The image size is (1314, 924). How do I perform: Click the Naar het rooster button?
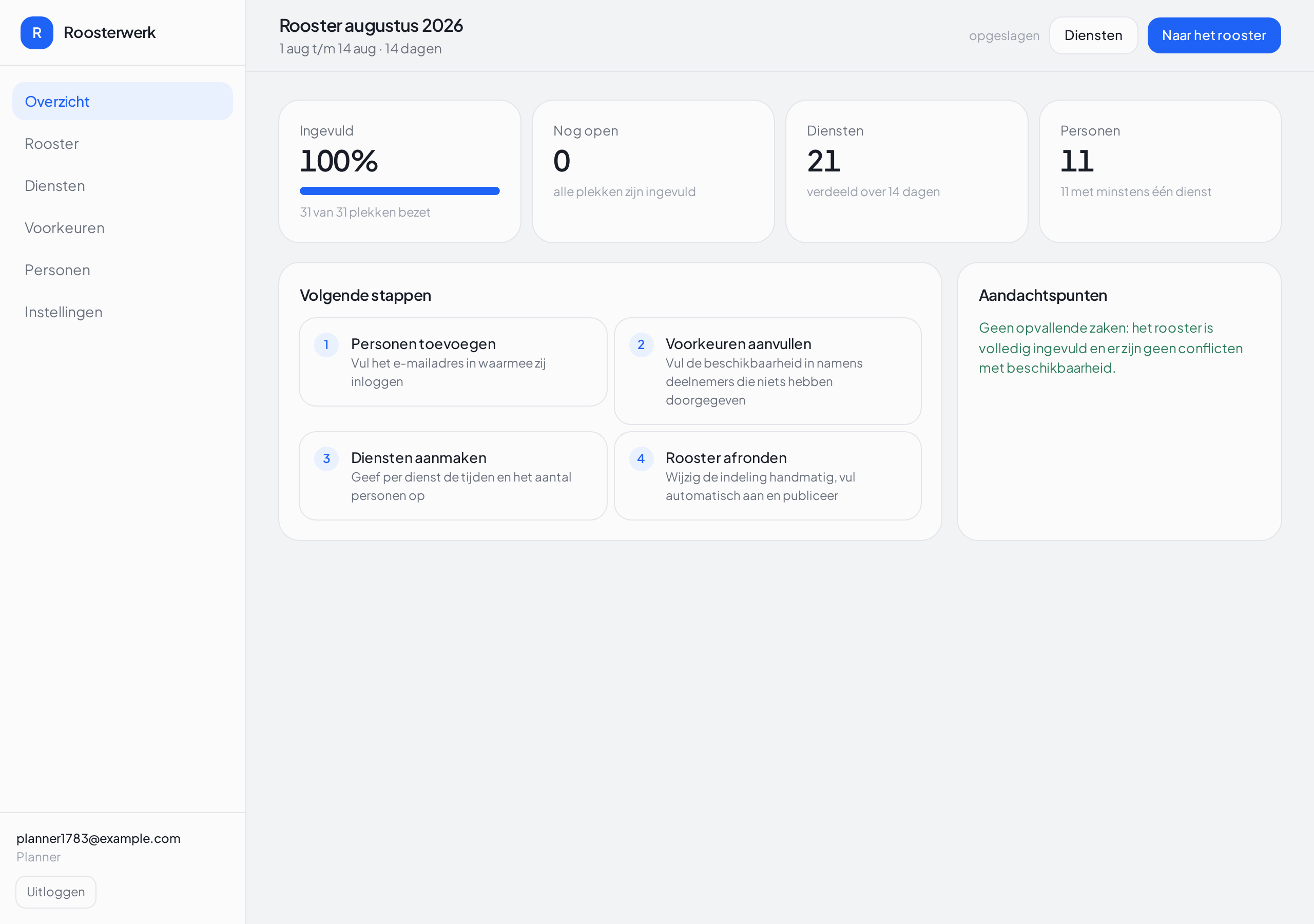tap(1214, 35)
